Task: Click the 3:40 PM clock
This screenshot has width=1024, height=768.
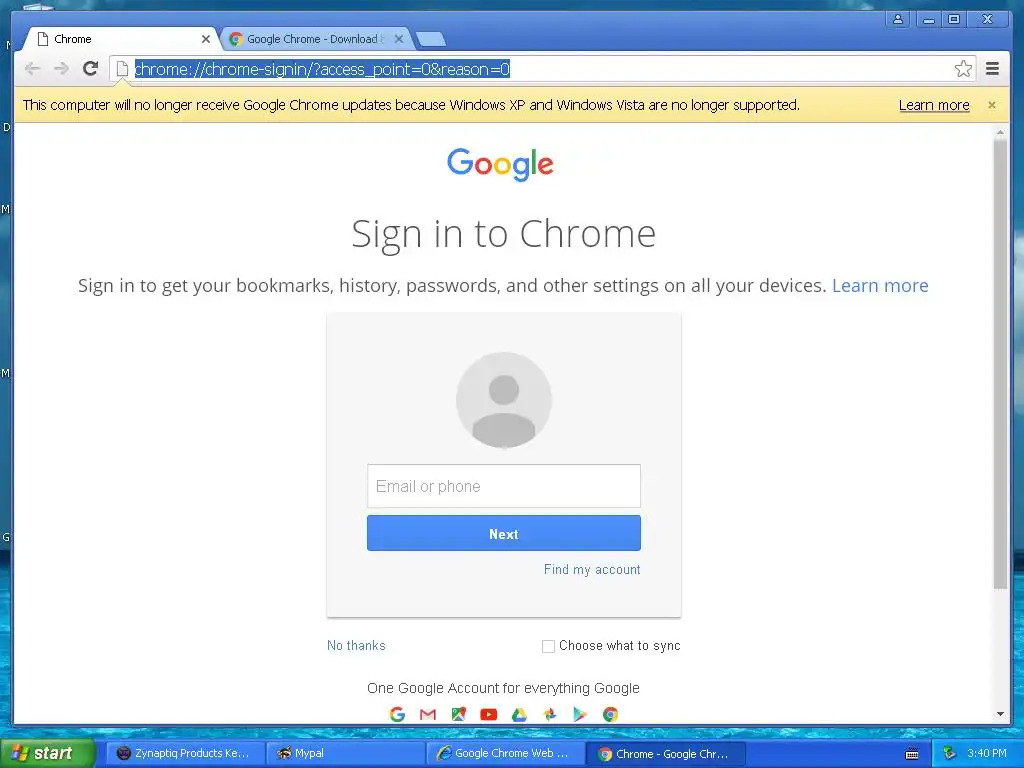Action: tap(986, 753)
